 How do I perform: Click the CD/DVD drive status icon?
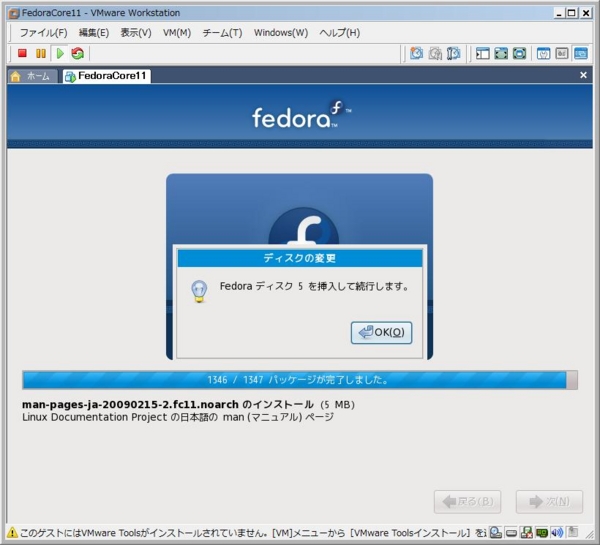496,532
